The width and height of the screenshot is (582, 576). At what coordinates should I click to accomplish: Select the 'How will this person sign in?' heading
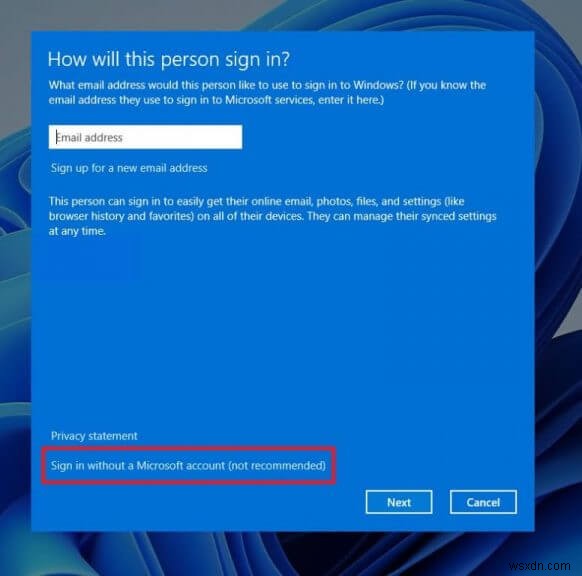169,59
